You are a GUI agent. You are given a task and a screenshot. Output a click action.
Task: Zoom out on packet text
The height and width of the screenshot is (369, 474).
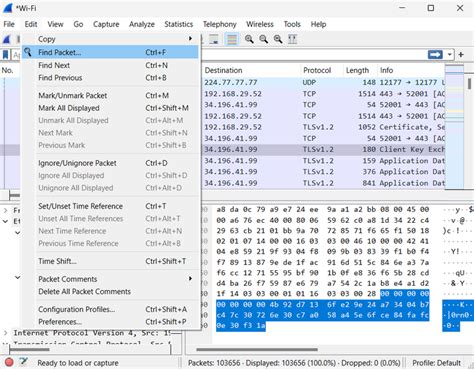[x=264, y=39]
